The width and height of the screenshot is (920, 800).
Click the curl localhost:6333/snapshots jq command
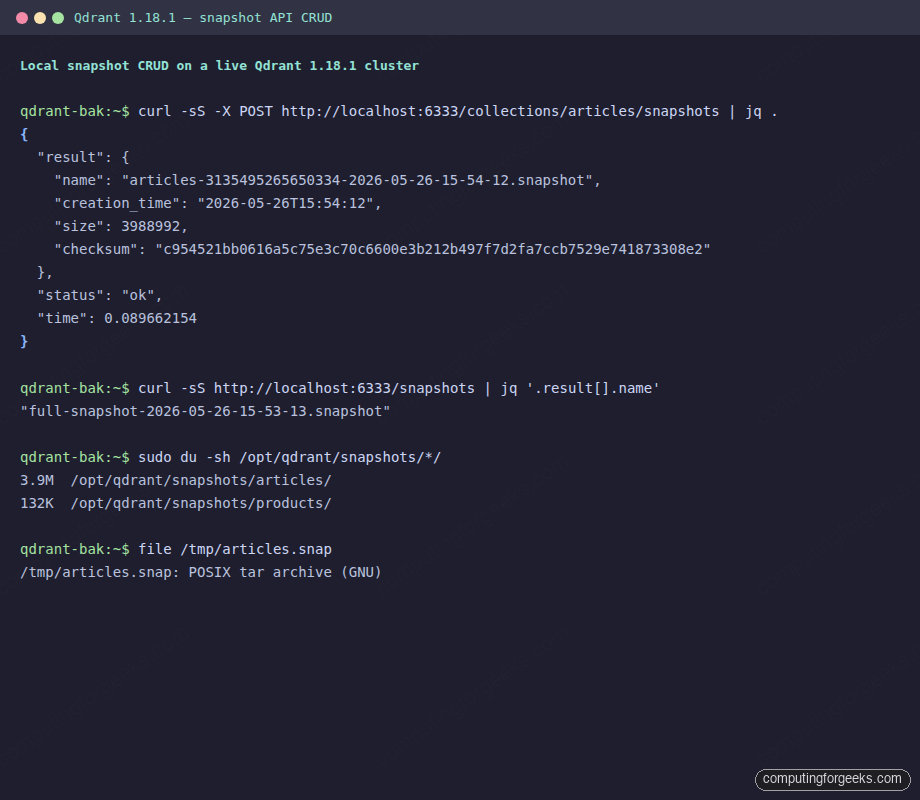(399, 389)
